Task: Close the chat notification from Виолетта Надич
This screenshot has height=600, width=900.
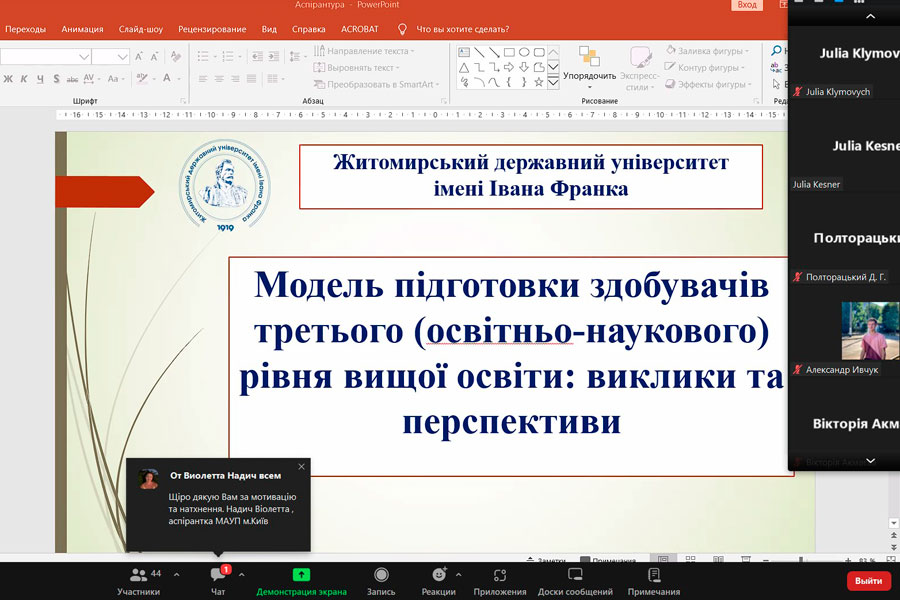Action: point(301,466)
